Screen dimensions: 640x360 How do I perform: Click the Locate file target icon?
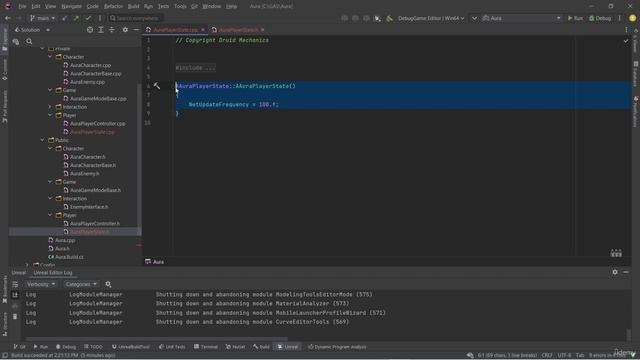coord(90,30)
